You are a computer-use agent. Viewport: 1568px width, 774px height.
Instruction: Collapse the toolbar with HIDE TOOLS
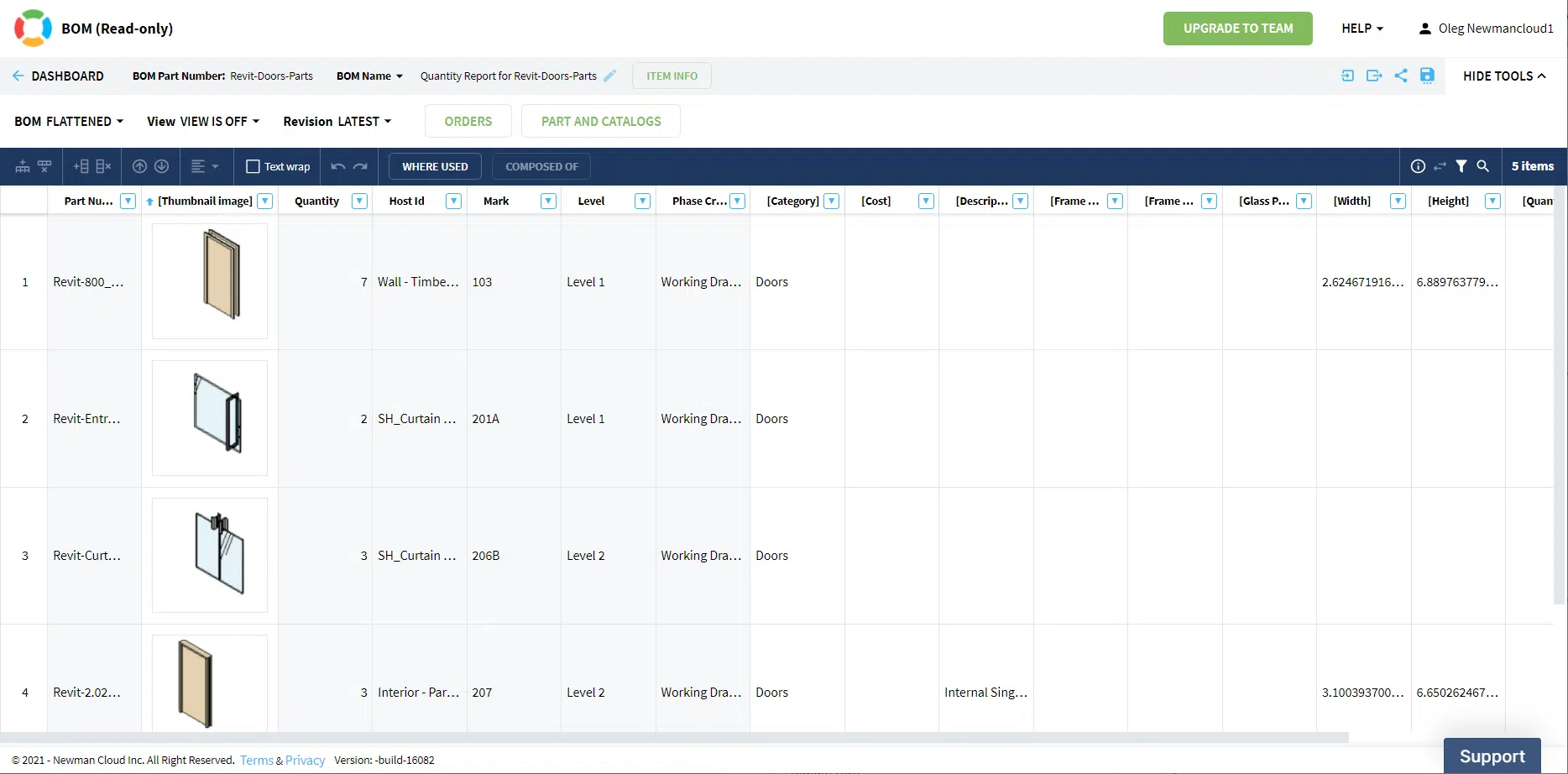coord(1504,76)
